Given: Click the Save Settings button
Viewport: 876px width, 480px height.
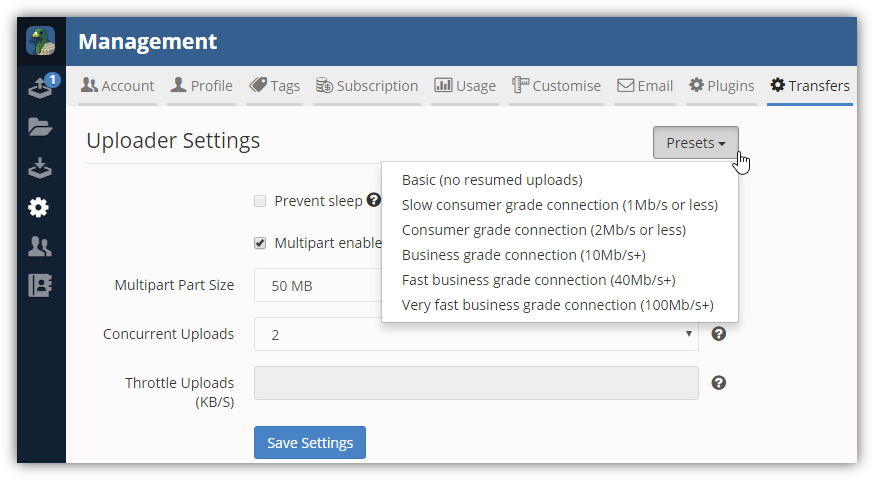Looking at the screenshot, I should pos(310,443).
